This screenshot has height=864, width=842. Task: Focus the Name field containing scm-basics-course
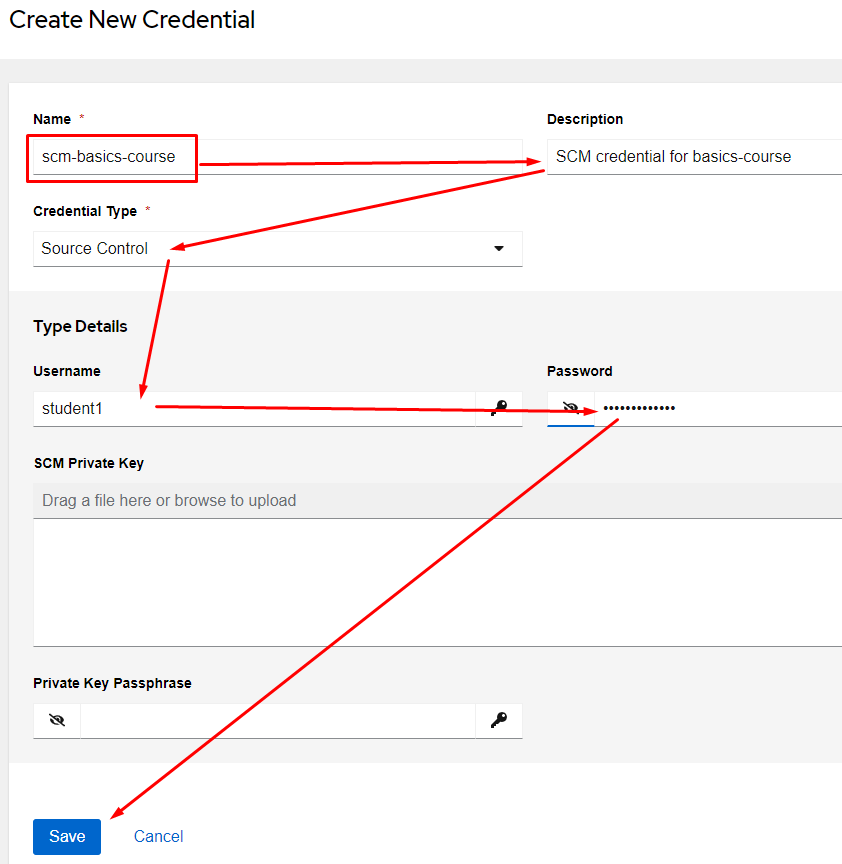tap(110, 157)
